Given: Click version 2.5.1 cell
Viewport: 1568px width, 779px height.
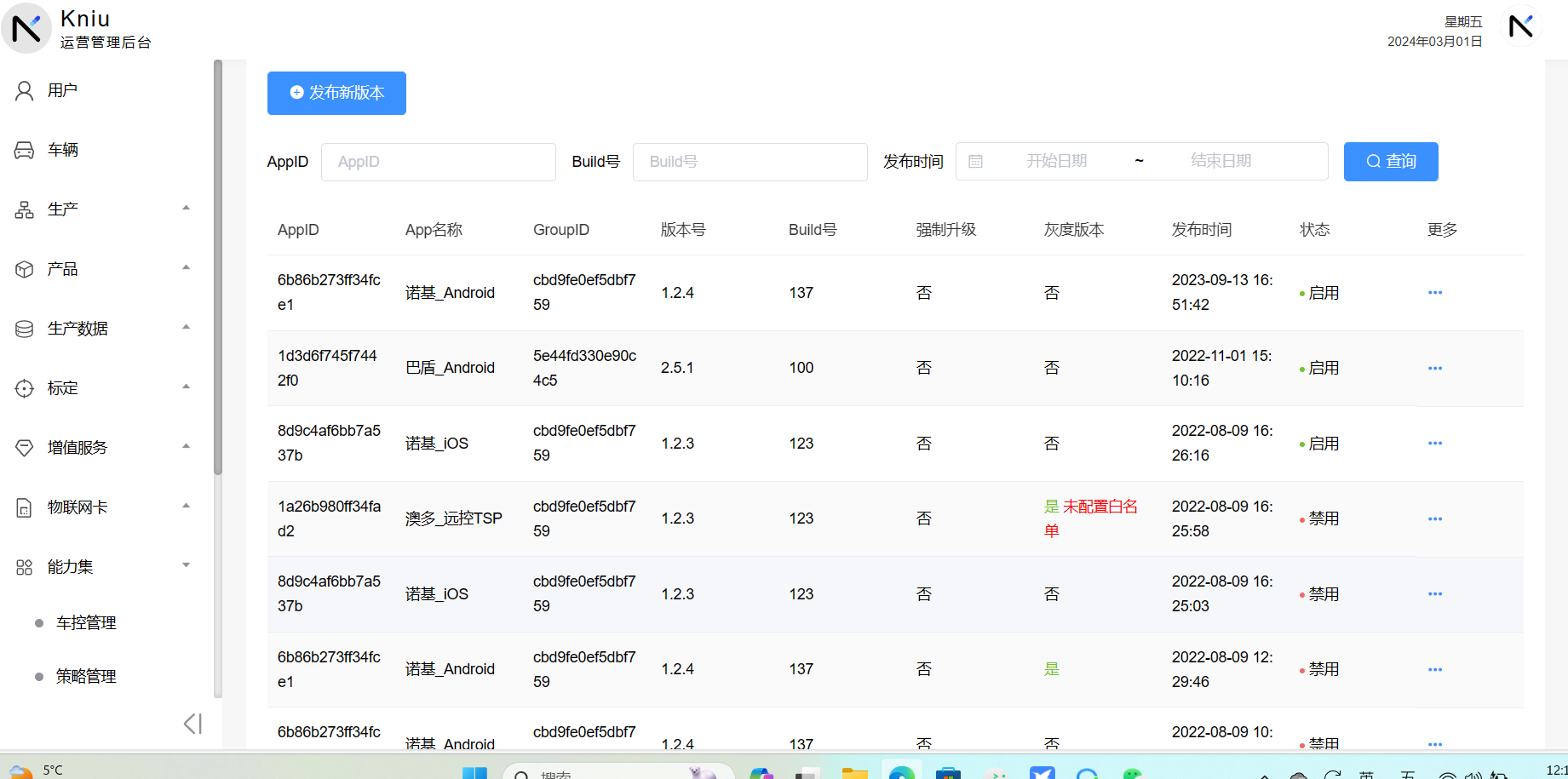Looking at the screenshot, I should pos(677,368).
